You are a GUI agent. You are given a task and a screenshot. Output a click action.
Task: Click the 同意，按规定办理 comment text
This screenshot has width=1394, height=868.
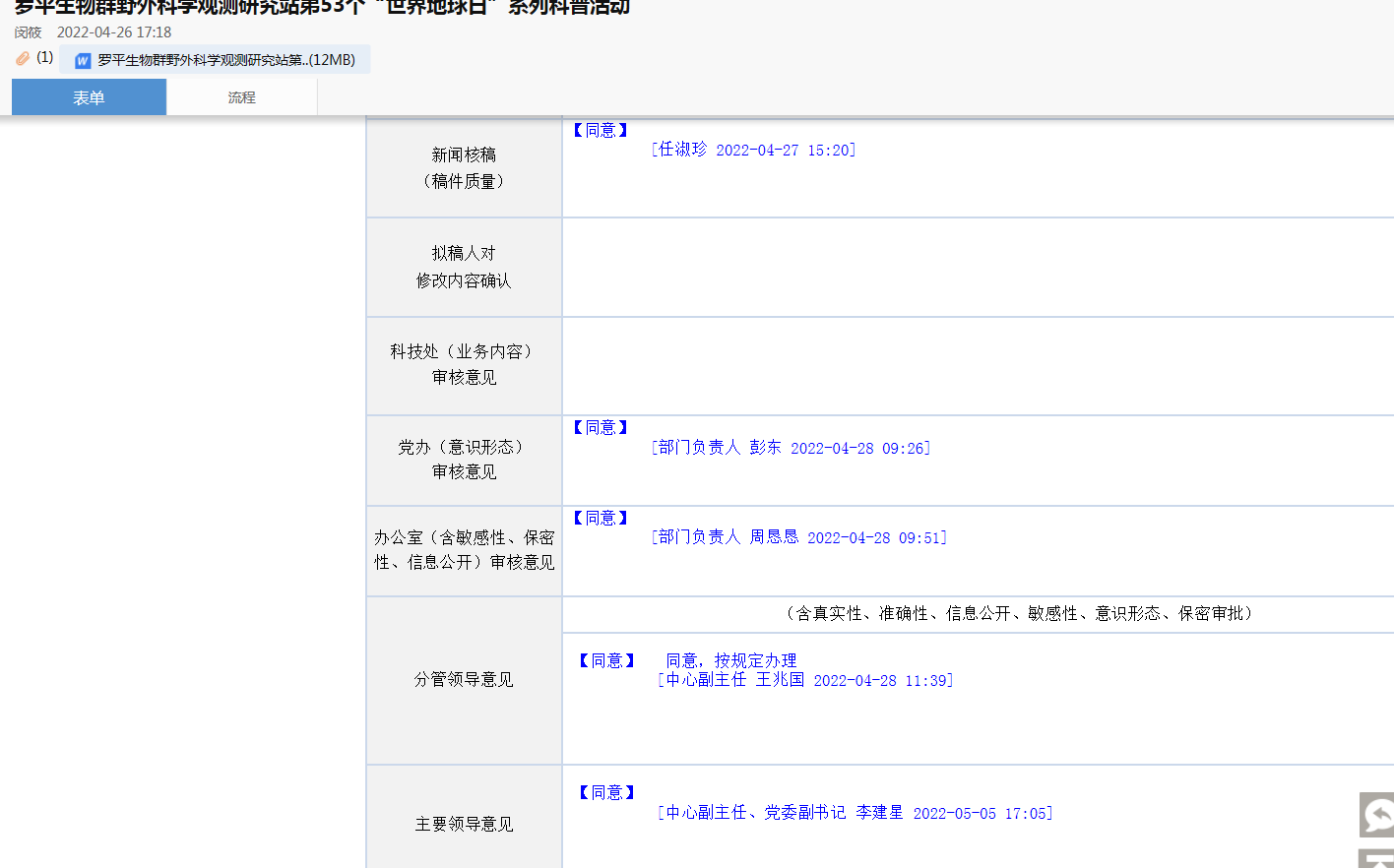tap(730, 660)
